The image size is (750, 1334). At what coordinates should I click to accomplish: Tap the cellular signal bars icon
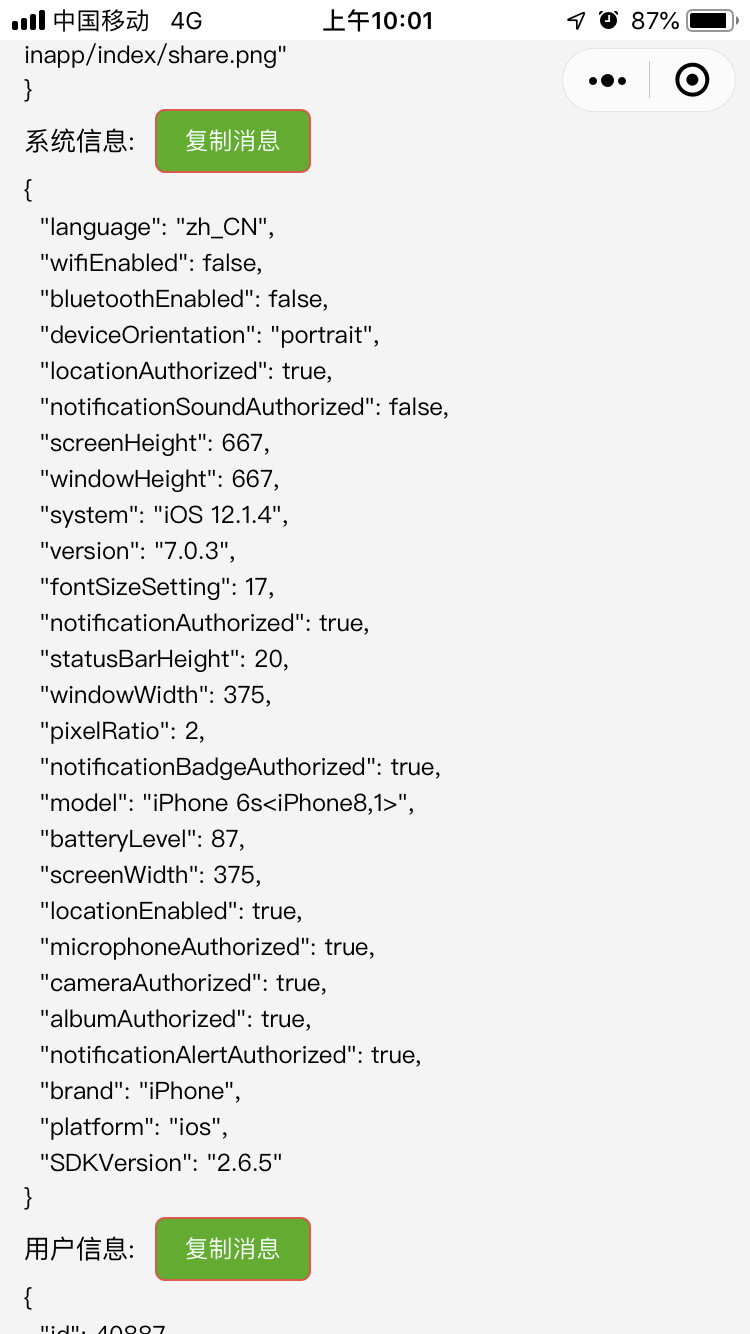coord(29,20)
